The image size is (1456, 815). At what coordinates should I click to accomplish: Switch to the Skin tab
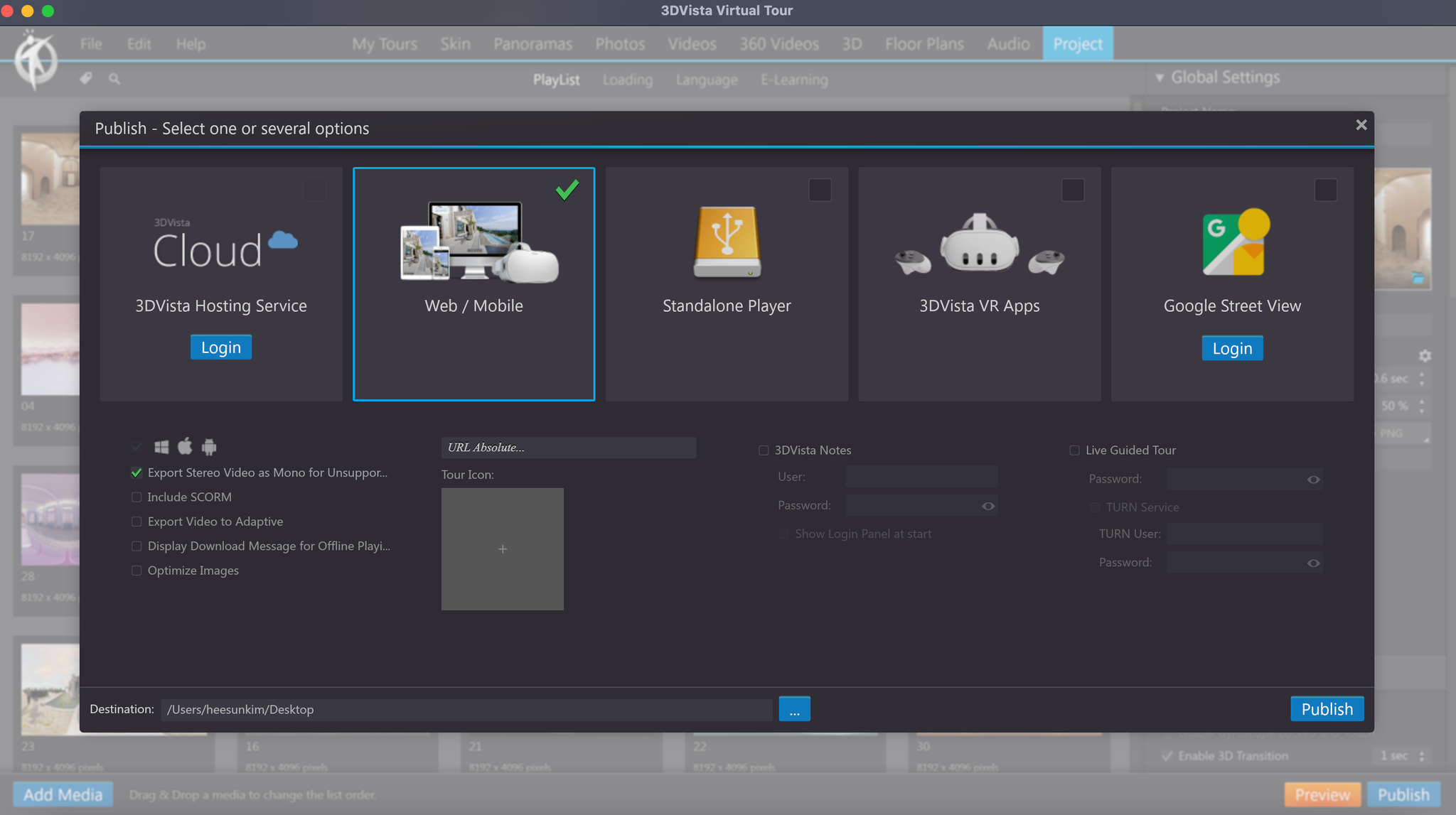pos(455,44)
